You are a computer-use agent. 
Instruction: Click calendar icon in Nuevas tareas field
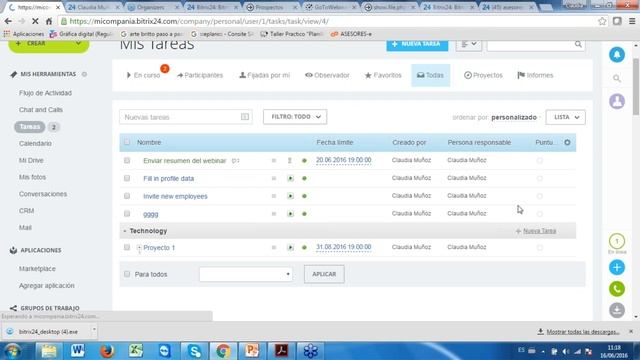(244, 117)
